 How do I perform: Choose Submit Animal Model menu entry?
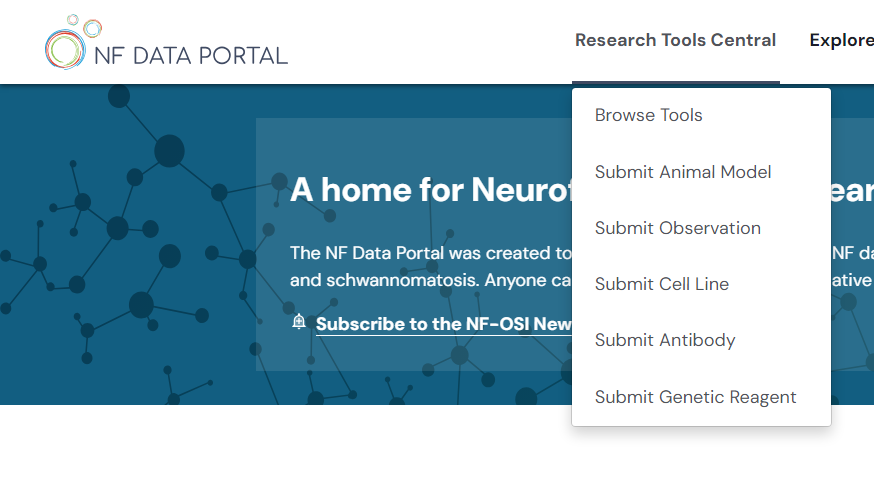(x=683, y=172)
